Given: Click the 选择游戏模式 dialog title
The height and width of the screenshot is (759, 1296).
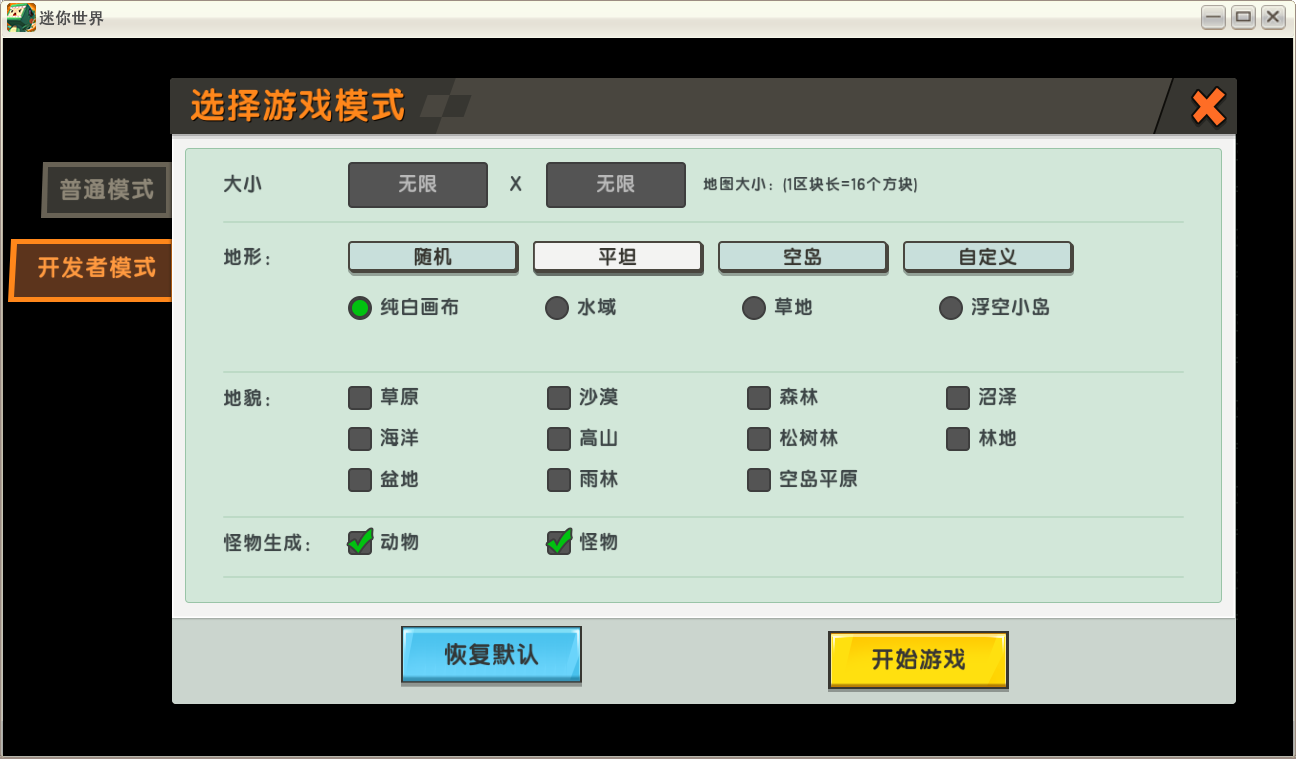Looking at the screenshot, I should (297, 105).
